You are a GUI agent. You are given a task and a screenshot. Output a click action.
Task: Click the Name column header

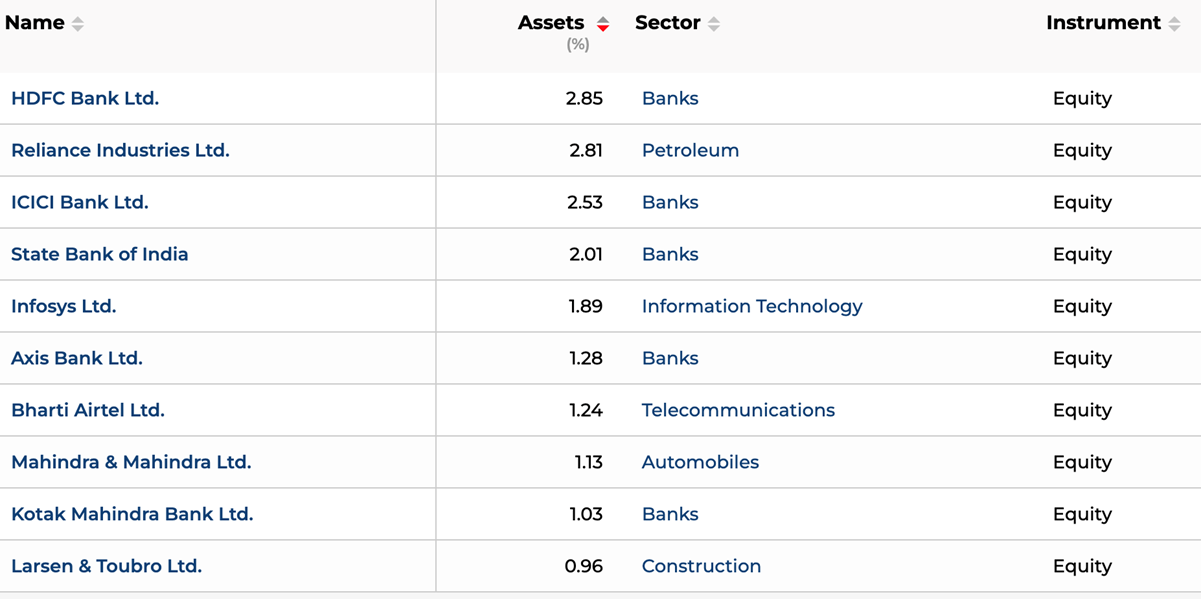(x=35, y=23)
